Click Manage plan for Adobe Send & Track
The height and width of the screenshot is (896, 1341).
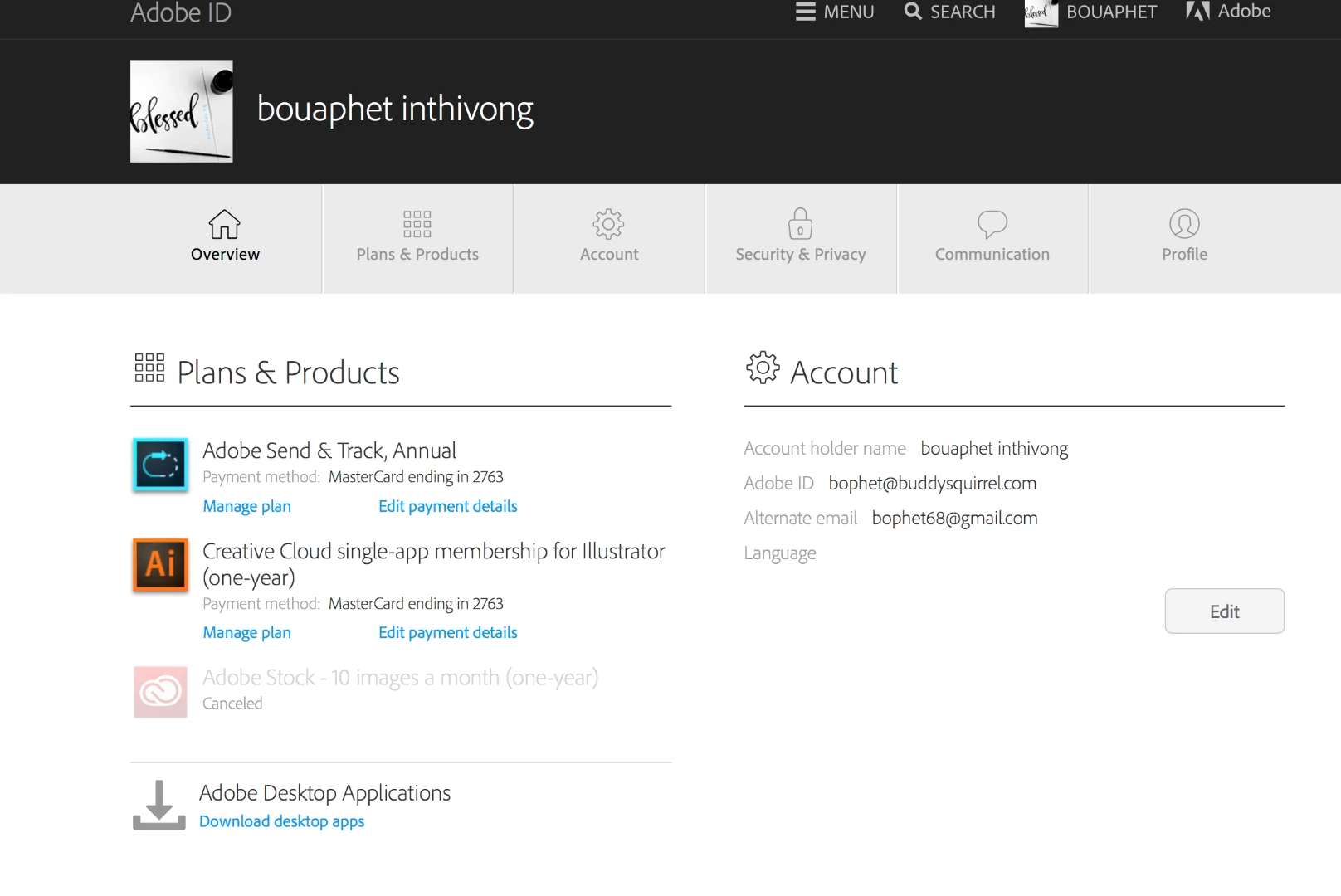point(247,506)
